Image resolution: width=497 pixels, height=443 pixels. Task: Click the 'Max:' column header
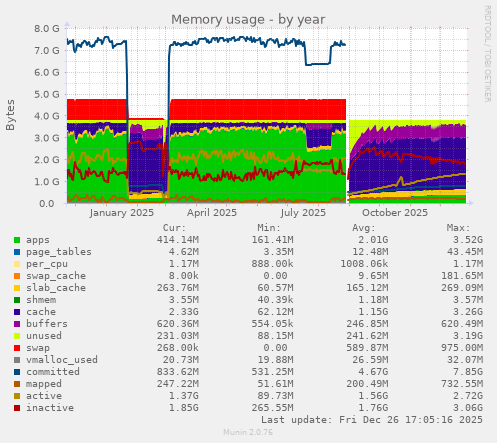(458, 228)
